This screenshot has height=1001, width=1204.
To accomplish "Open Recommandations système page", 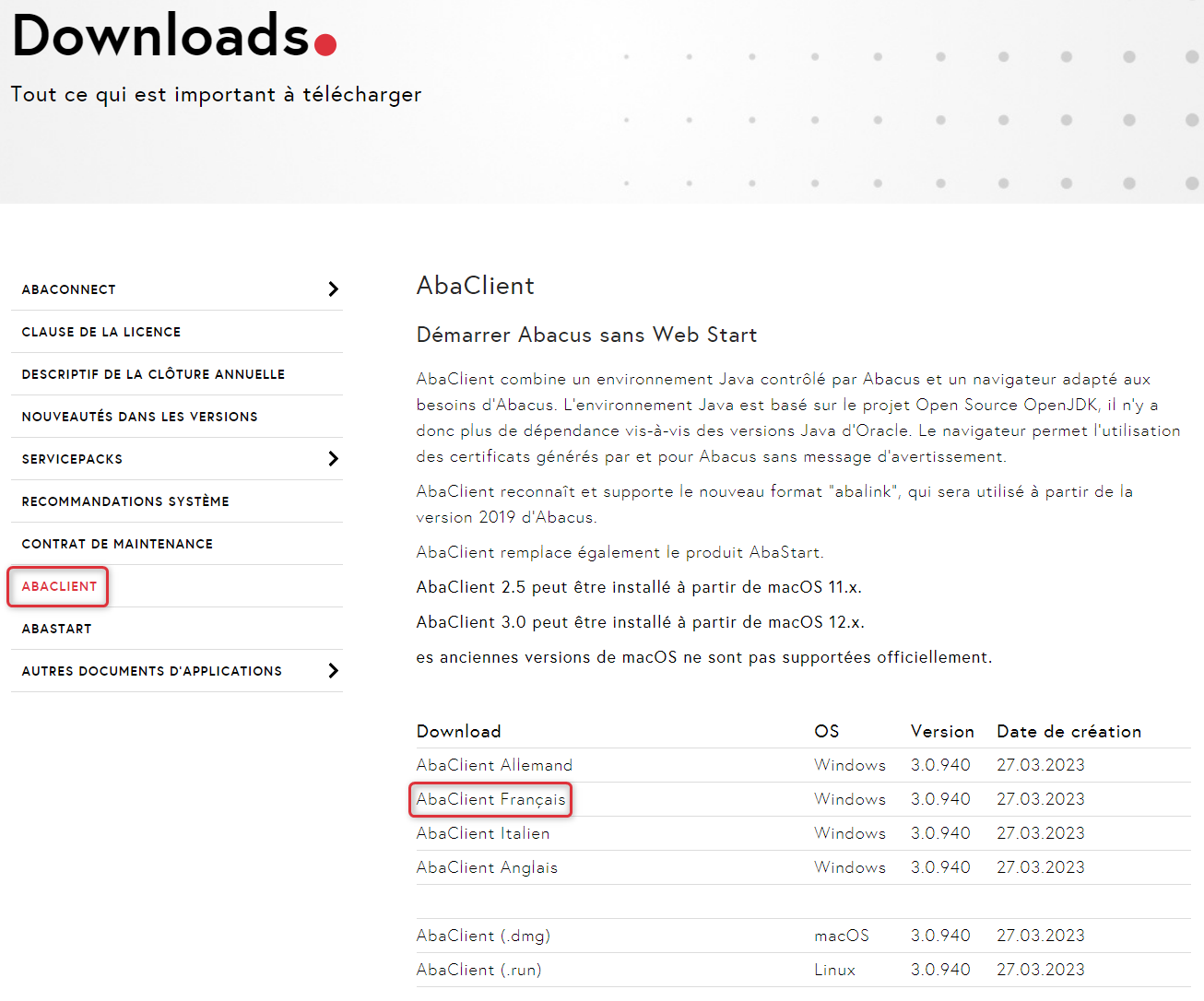I will pos(125,501).
